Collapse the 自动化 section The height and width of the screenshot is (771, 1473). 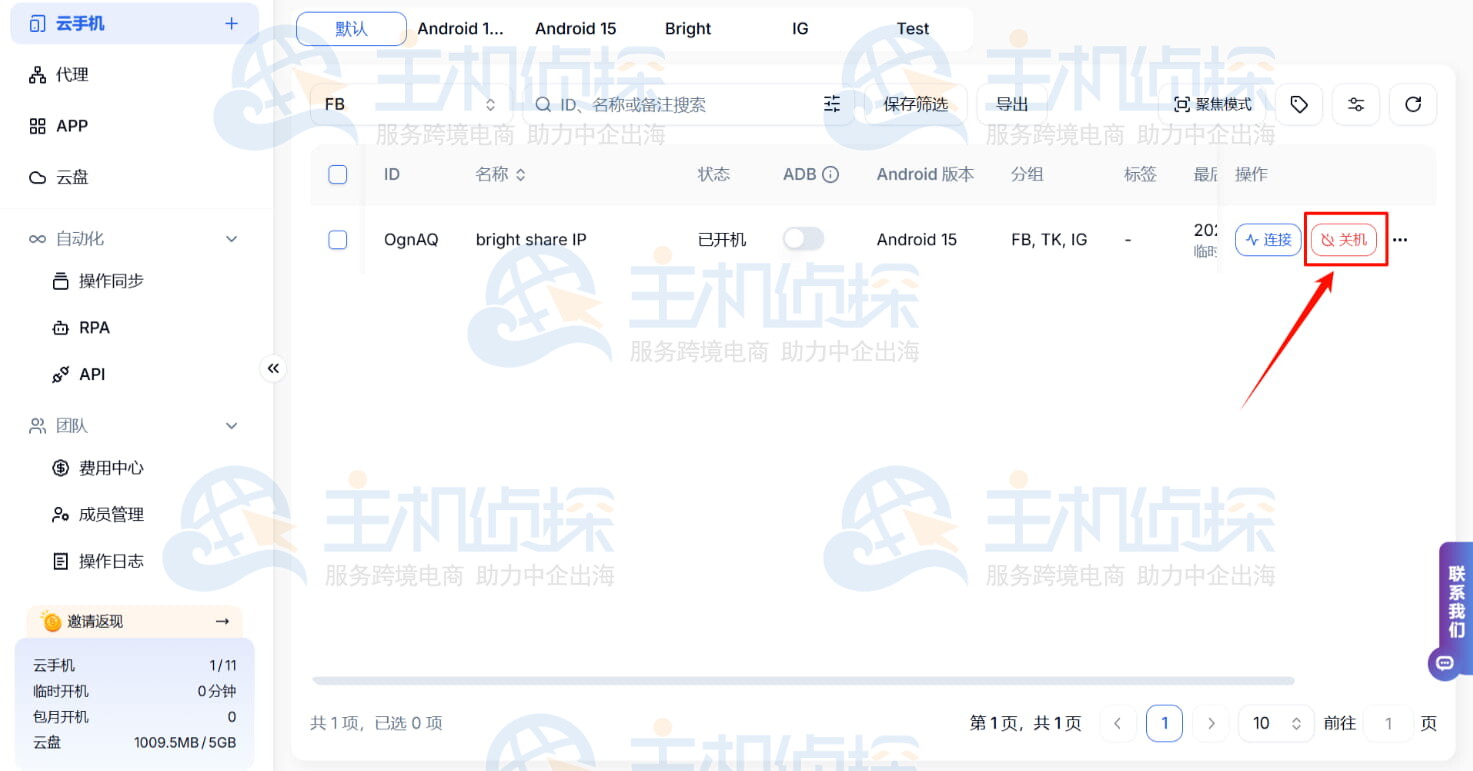(x=232, y=239)
